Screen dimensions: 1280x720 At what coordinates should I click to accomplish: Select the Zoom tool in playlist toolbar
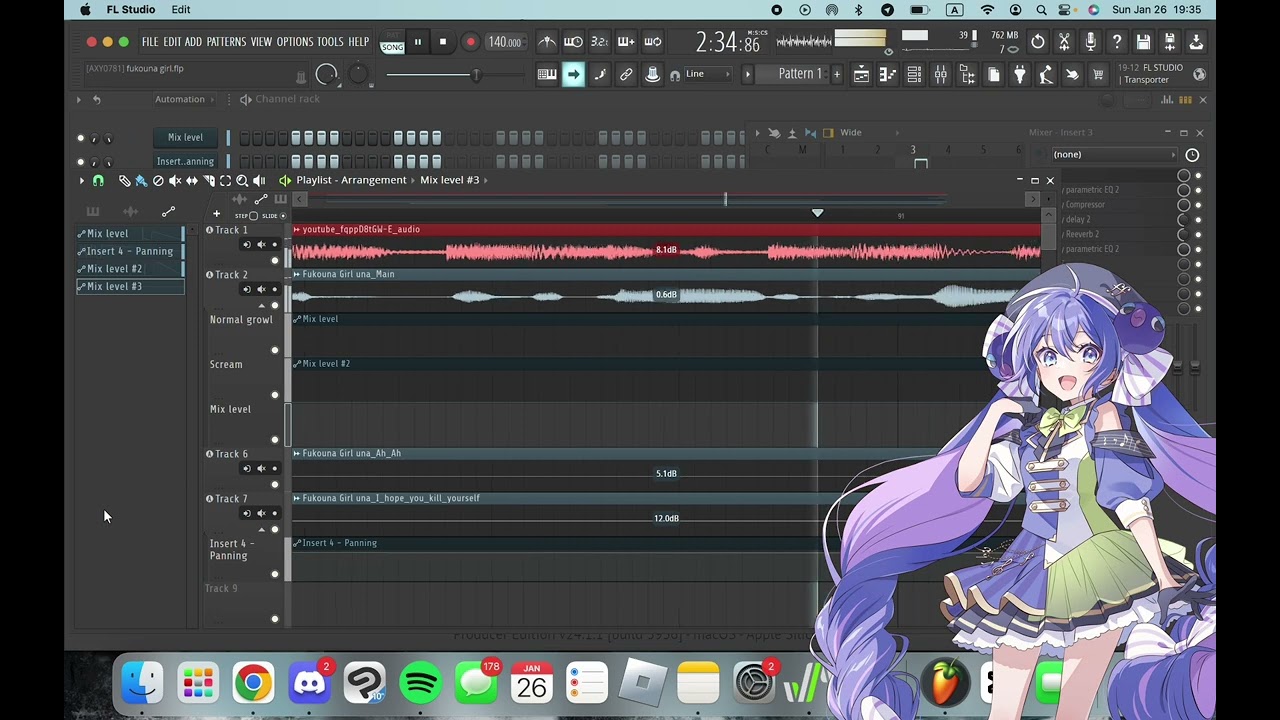(242, 181)
